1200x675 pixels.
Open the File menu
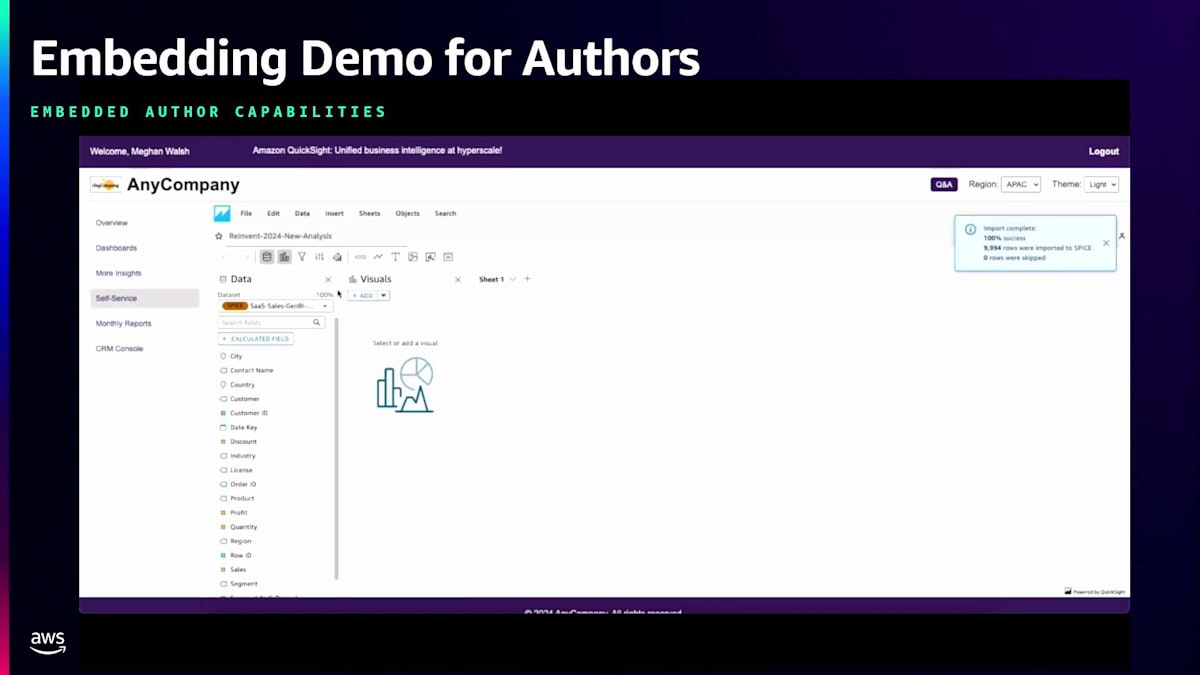click(x=246, y=213)
